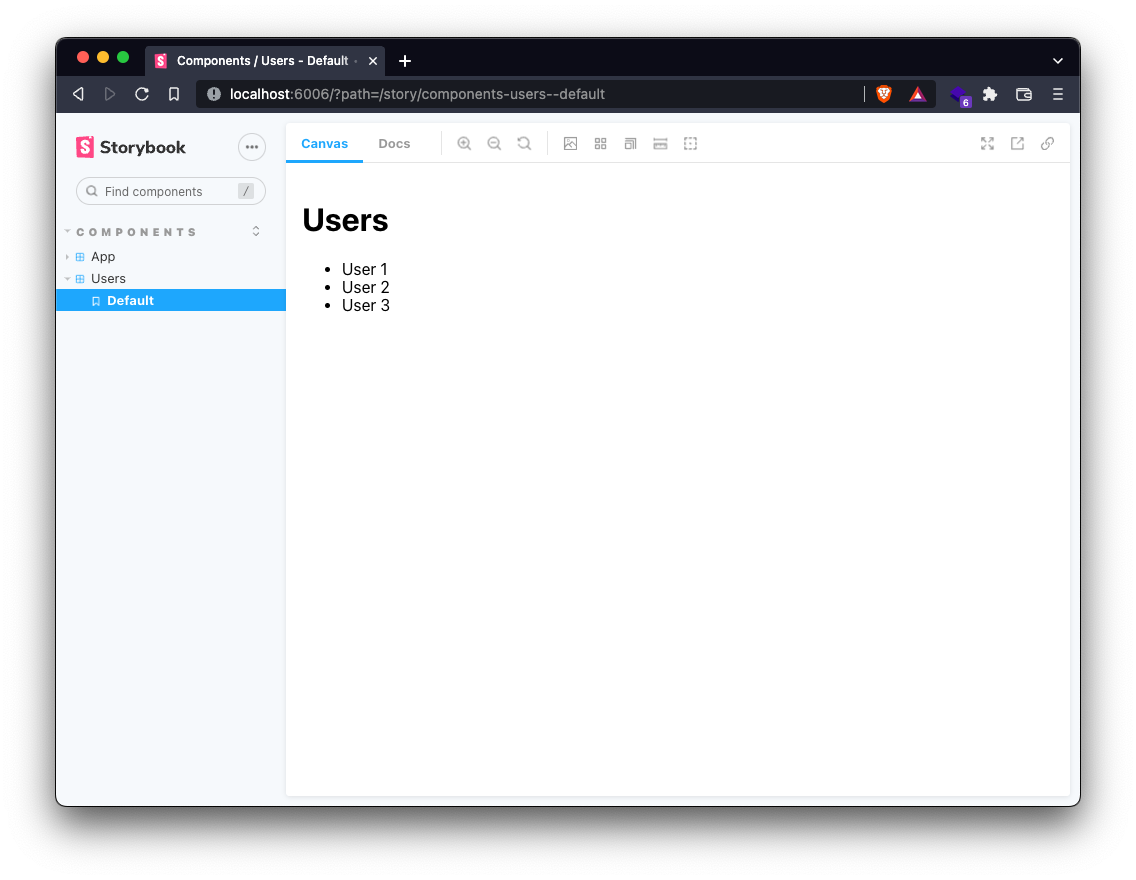The height and width of the screenshot is (880, 1136).
Task: Open the browser hamburger menu
Action: coord(1058,94)
